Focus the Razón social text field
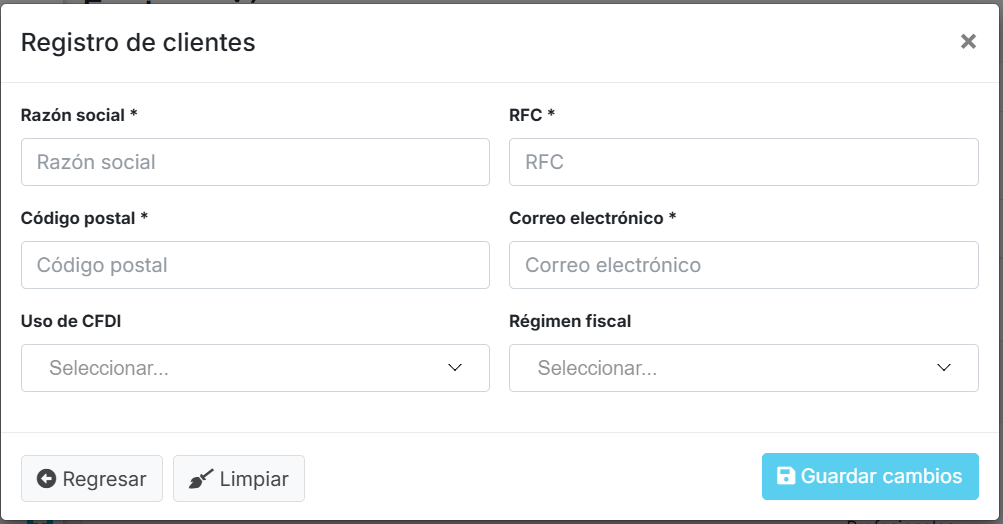The width and height of the screenshot is (1003, 524). click(255, 162)
